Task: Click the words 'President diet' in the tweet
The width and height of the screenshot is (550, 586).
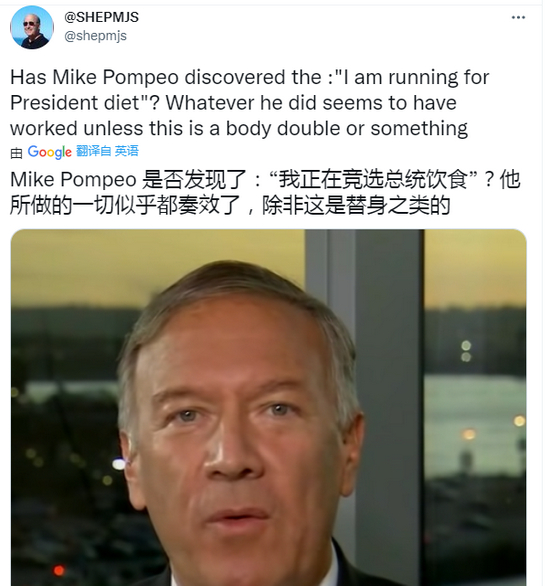Action: pos(75,103)
